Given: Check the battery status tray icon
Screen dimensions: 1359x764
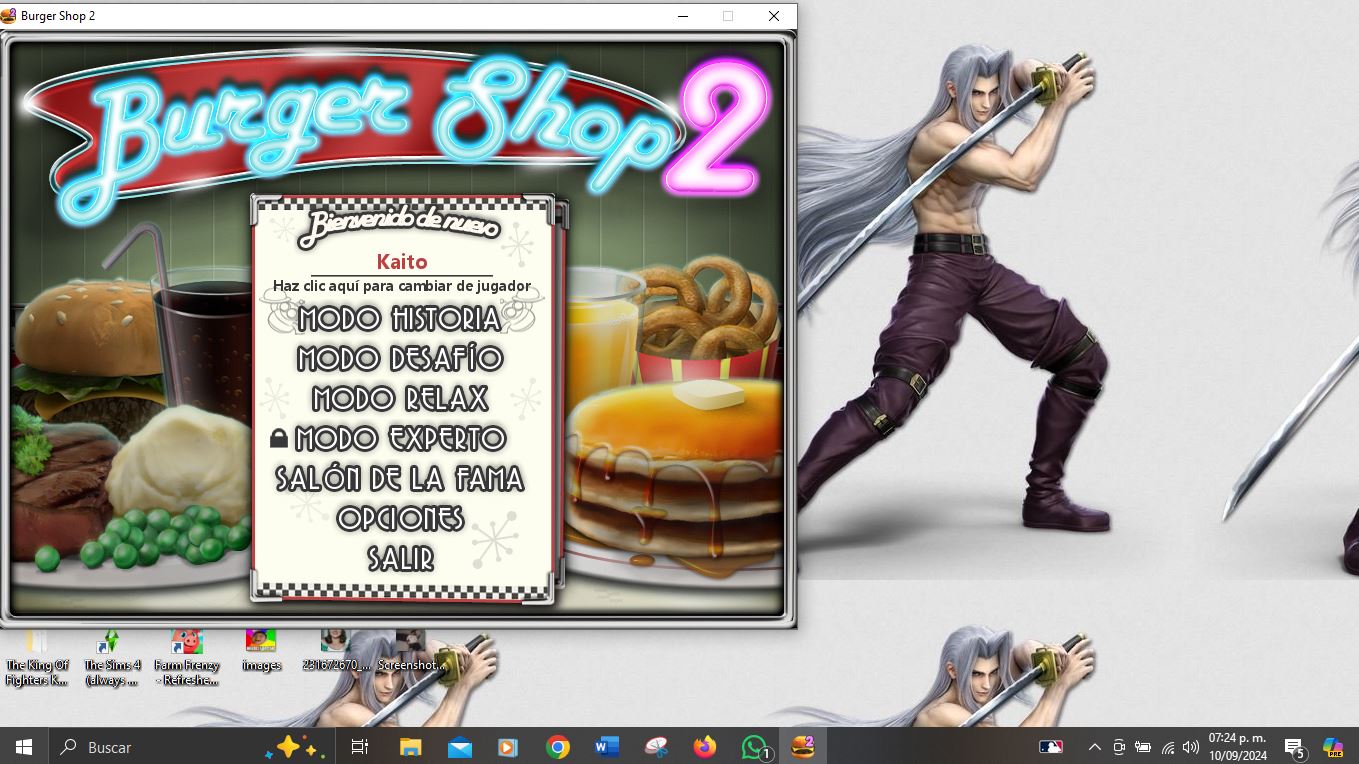Looking at the screenshot, I should click(1143, 747).
